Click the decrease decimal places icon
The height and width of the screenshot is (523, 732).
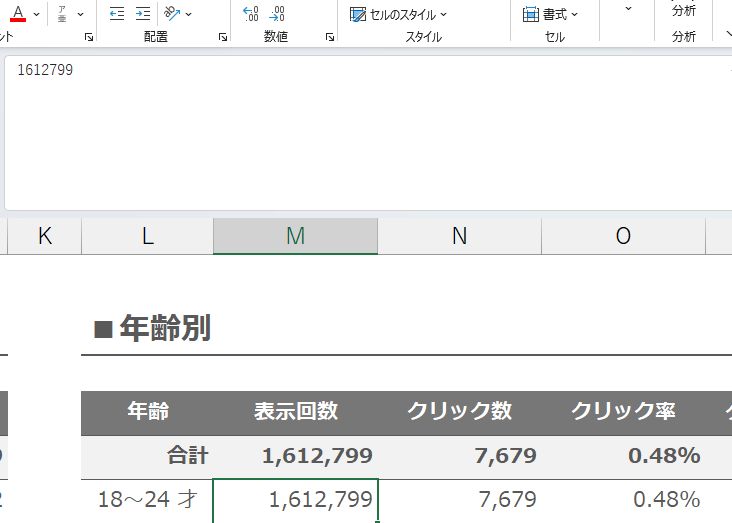277,14
